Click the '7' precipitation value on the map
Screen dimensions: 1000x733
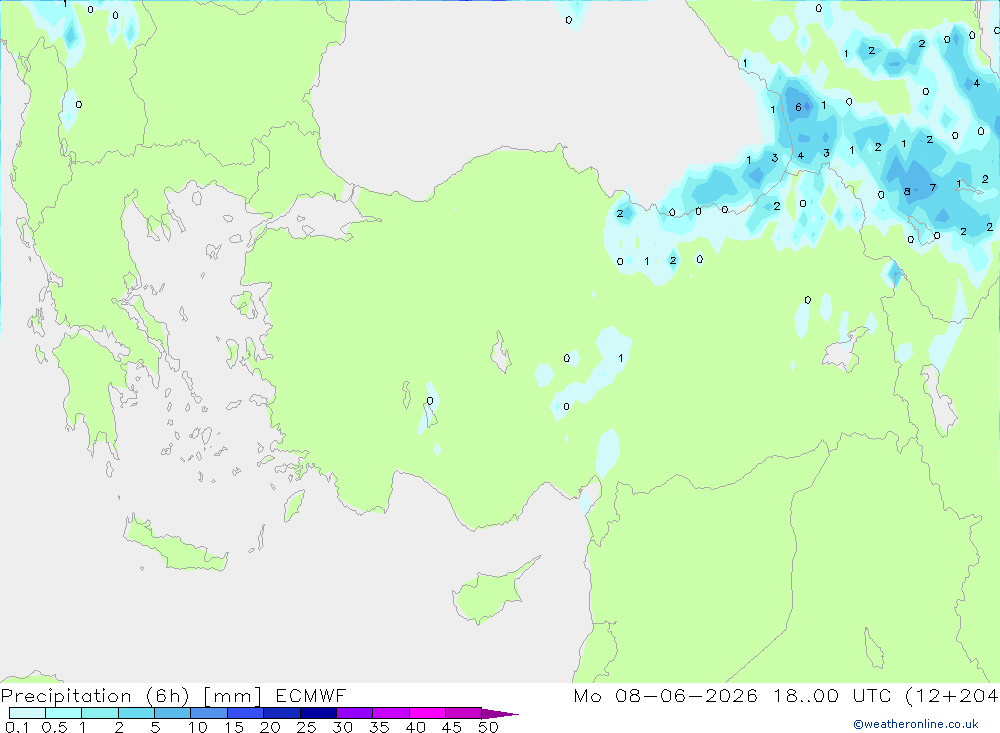(932, 188)
